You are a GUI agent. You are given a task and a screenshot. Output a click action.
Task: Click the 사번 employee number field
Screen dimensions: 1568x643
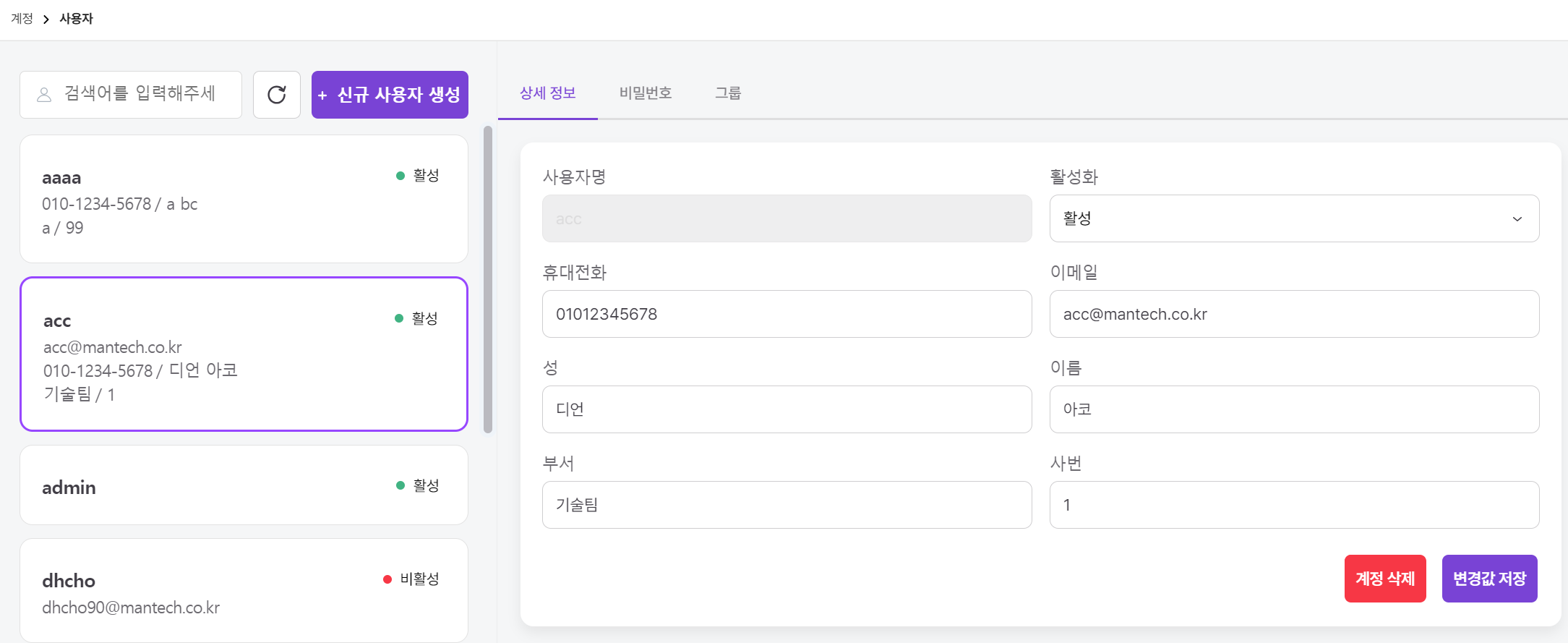[x=1294, y=505]
